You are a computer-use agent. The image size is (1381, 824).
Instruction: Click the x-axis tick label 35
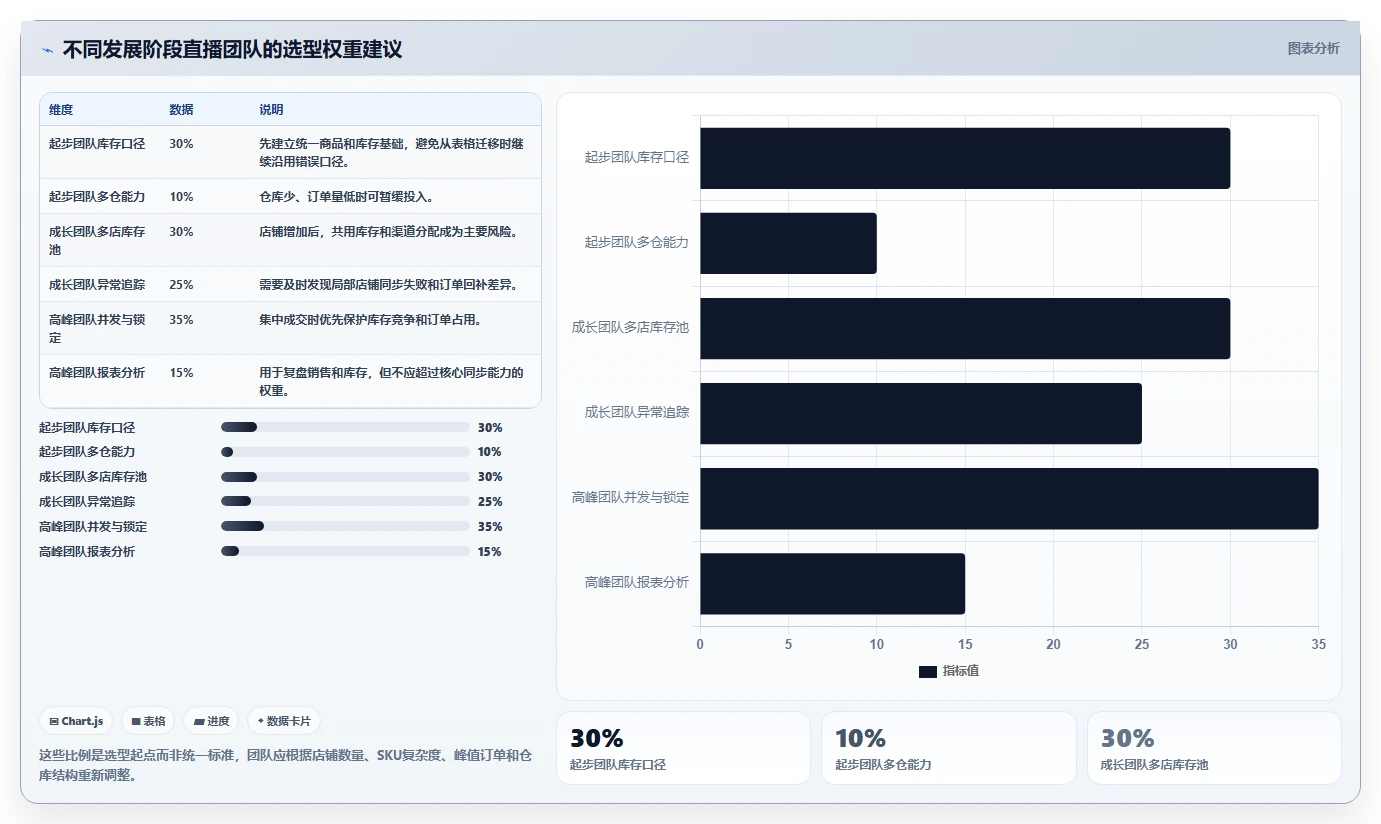pos(1318,645)
